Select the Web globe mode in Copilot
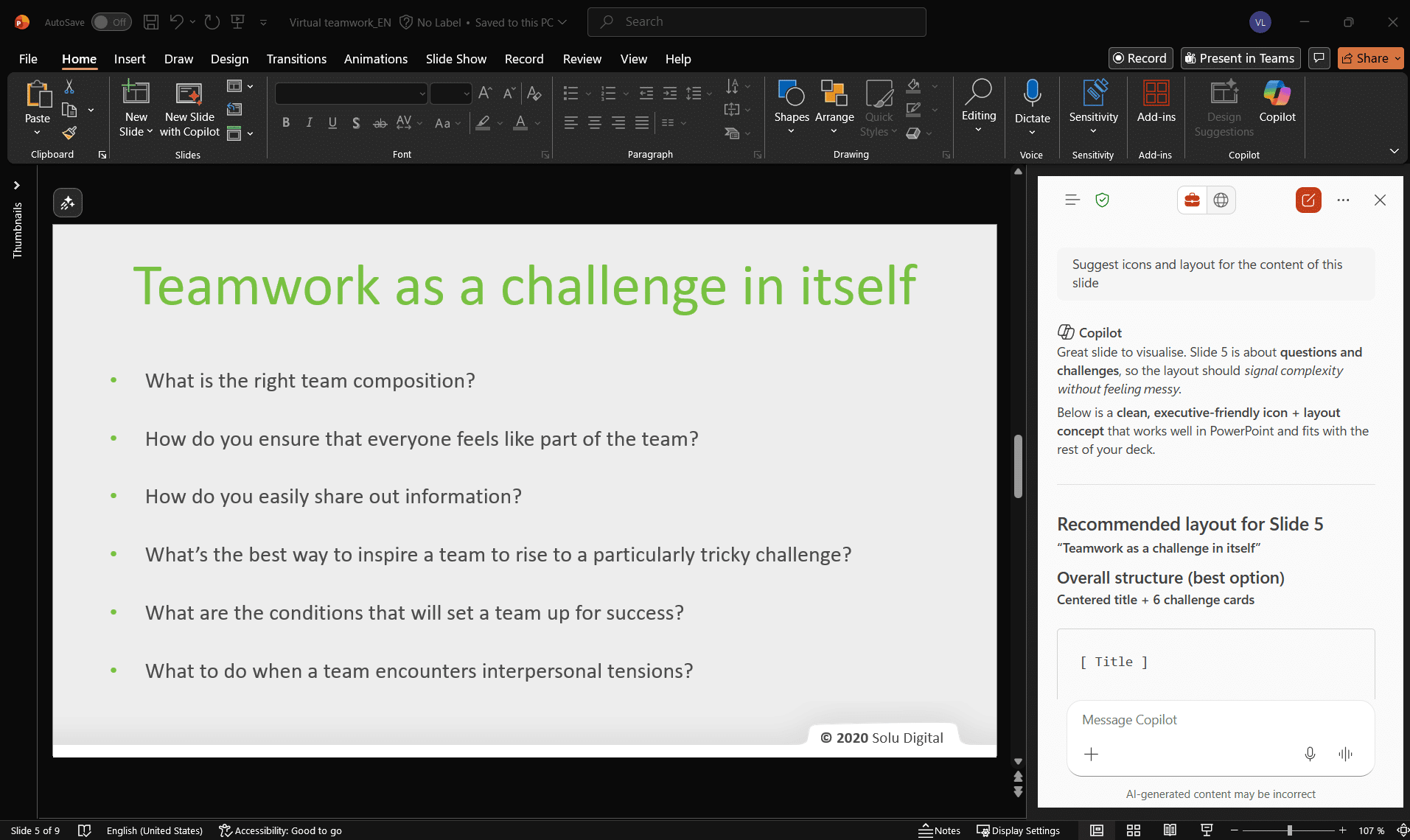 (x=1221, y=200)
